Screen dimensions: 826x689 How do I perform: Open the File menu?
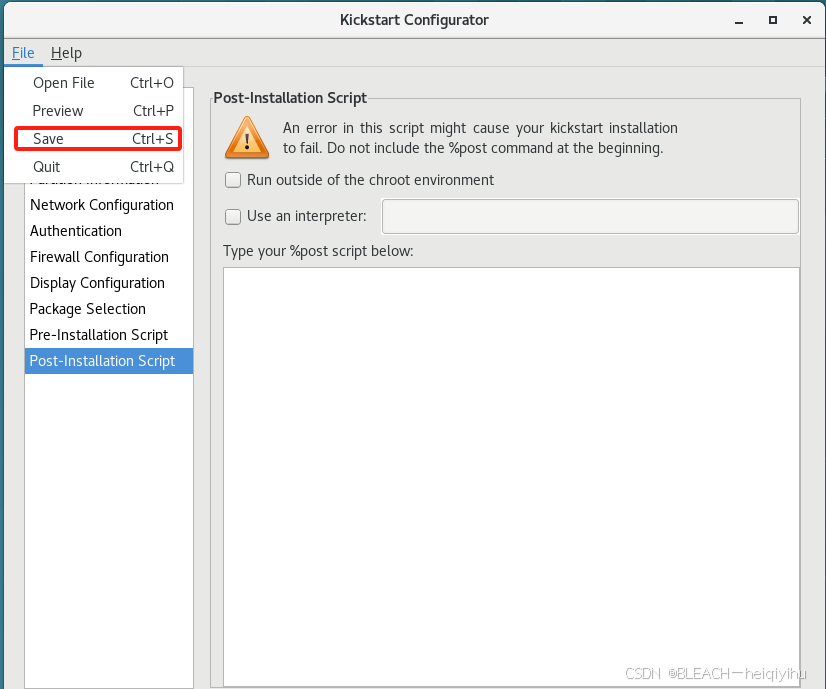coord(23,53)
